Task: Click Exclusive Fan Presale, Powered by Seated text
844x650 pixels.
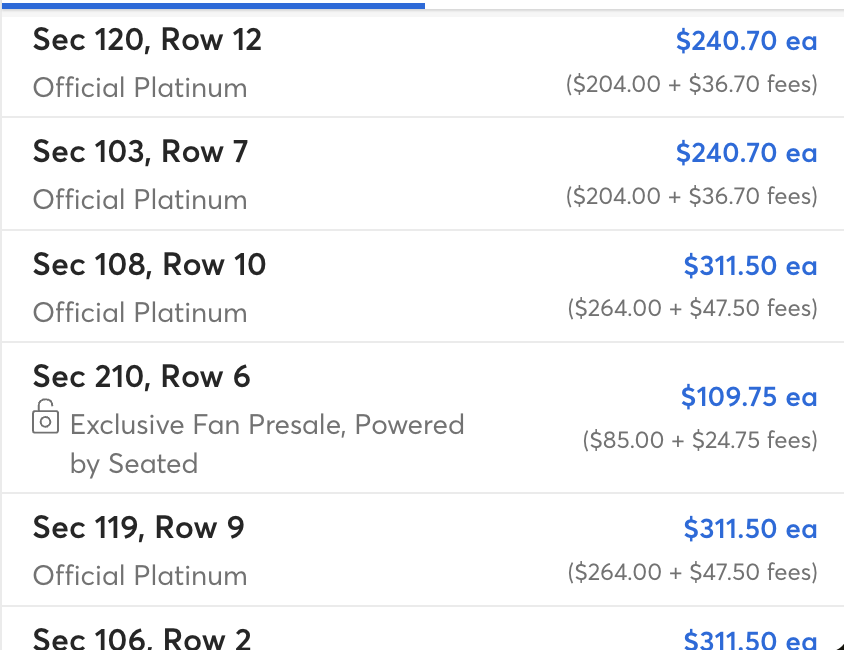Action: coord(267,444)
